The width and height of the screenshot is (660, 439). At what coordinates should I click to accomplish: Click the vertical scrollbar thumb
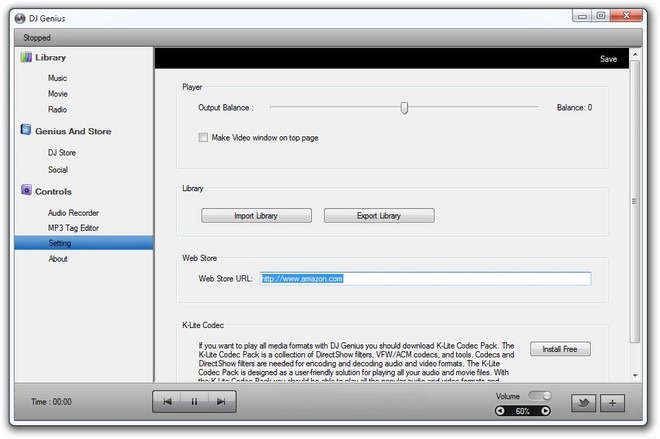coord(635,201)
